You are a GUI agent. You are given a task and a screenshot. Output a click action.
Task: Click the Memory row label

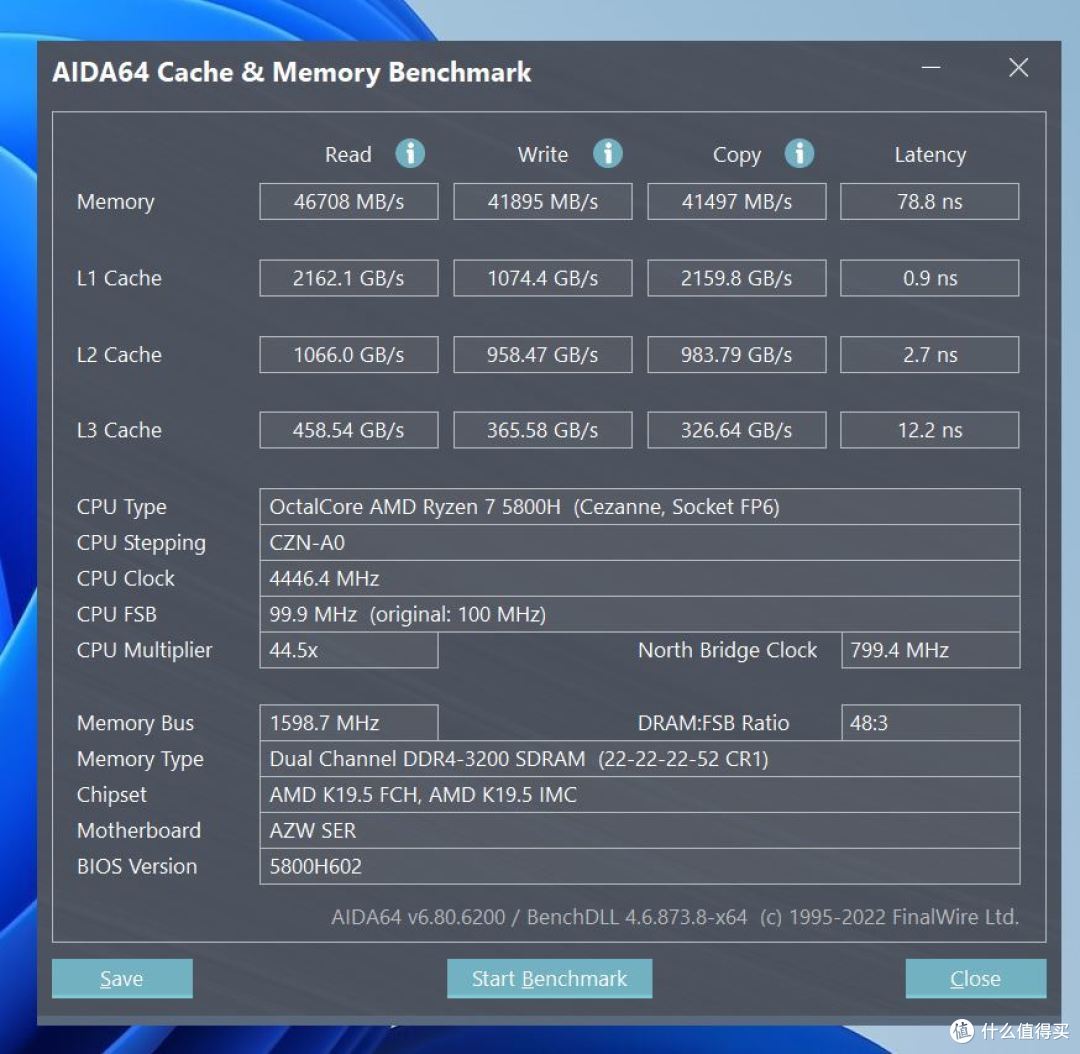click(116, 202)
